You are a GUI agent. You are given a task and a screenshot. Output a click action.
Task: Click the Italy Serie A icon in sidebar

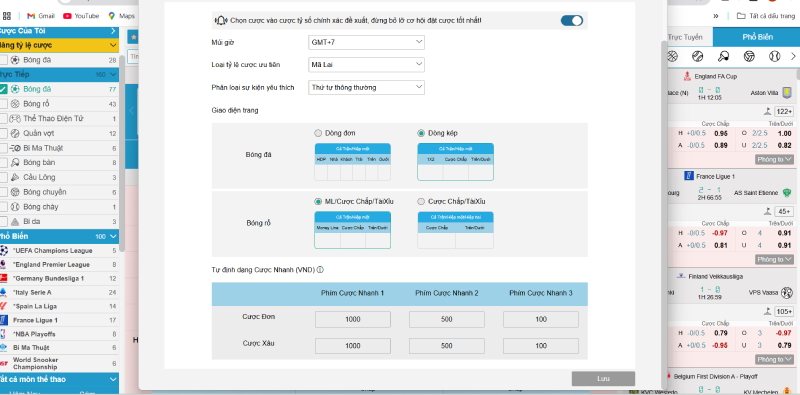tap(4, 292)
